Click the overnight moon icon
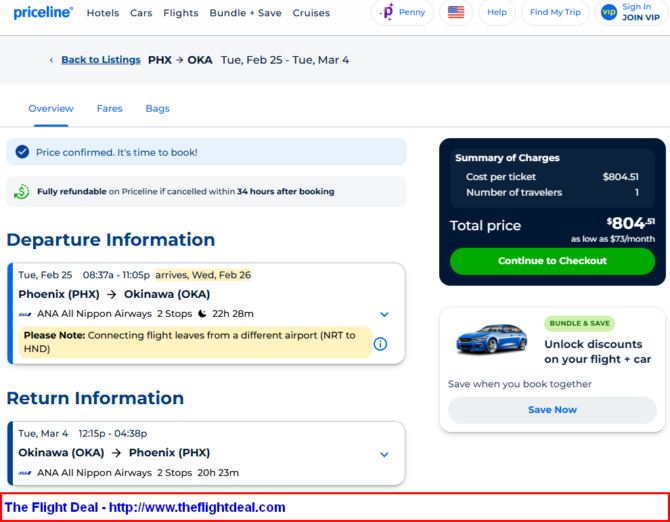The image size is (670, 522). [x=202, y=314]
